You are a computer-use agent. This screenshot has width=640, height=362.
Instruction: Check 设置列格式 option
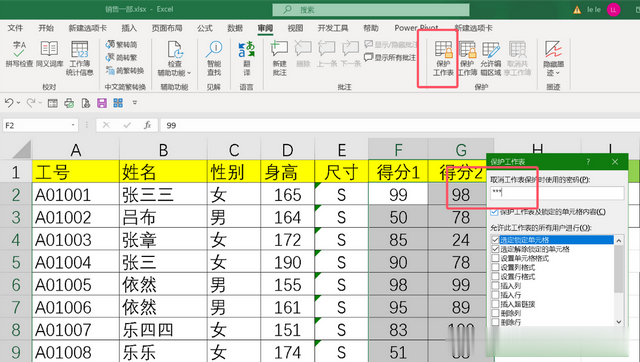tap(495, 267)
